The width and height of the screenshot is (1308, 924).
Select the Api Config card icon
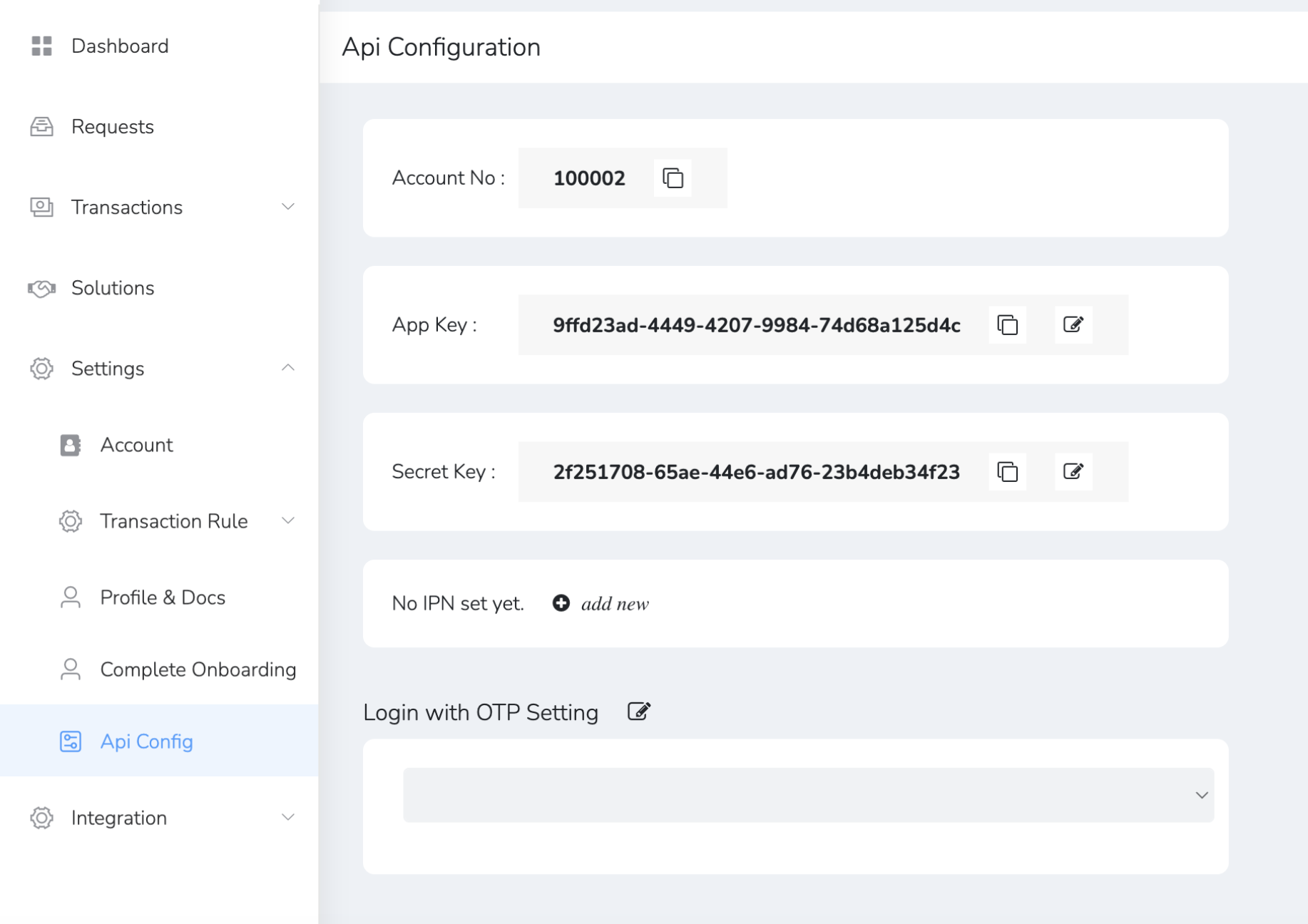pyautogui.click(x=71, y=741)
